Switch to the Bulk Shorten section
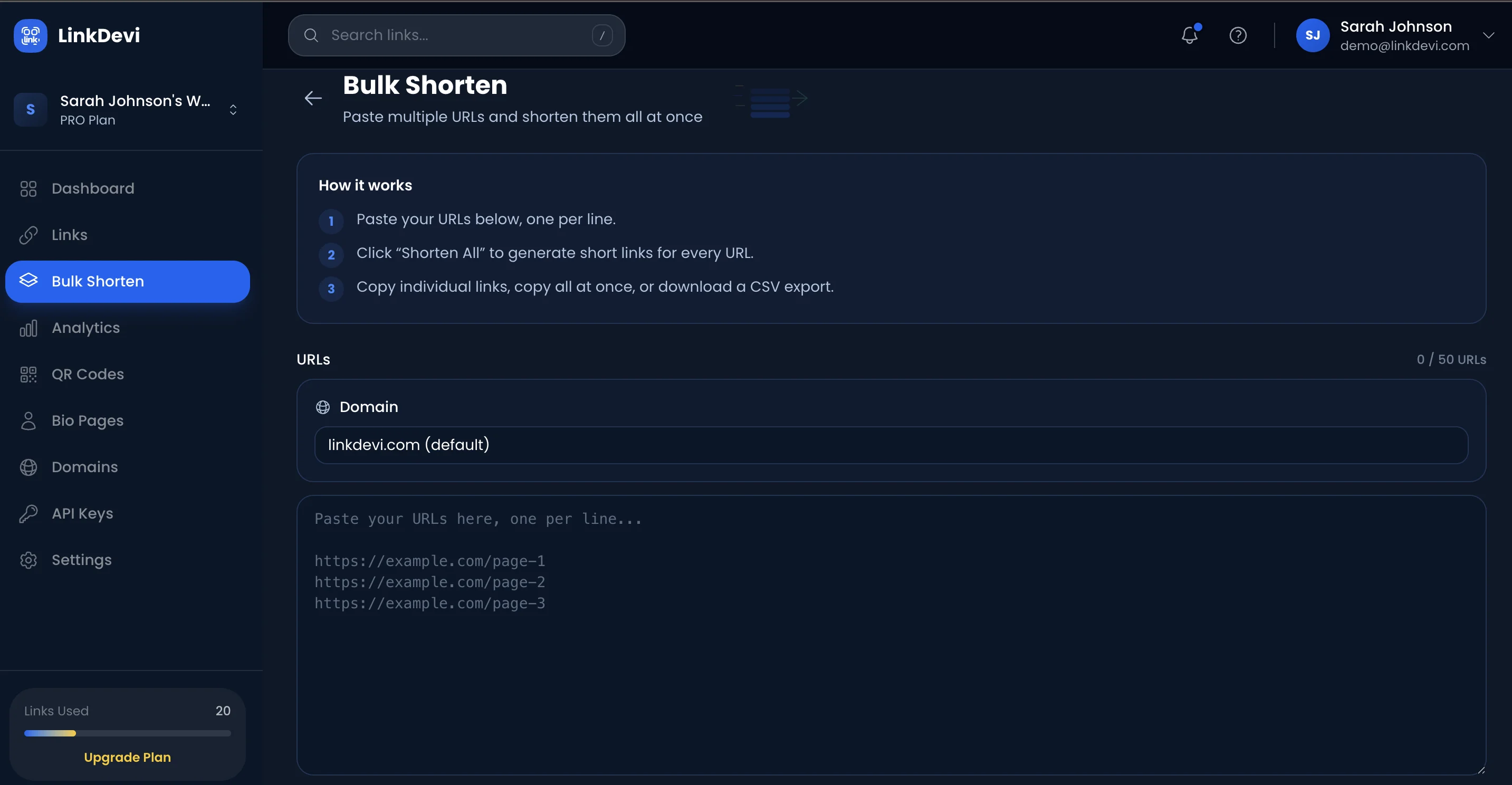The height and width of the screenshot is (785, 1512). pos(98,281)
